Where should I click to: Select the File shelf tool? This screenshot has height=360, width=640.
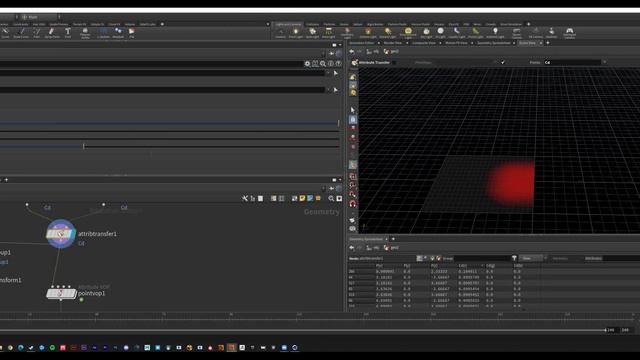[x=131, y=33]
